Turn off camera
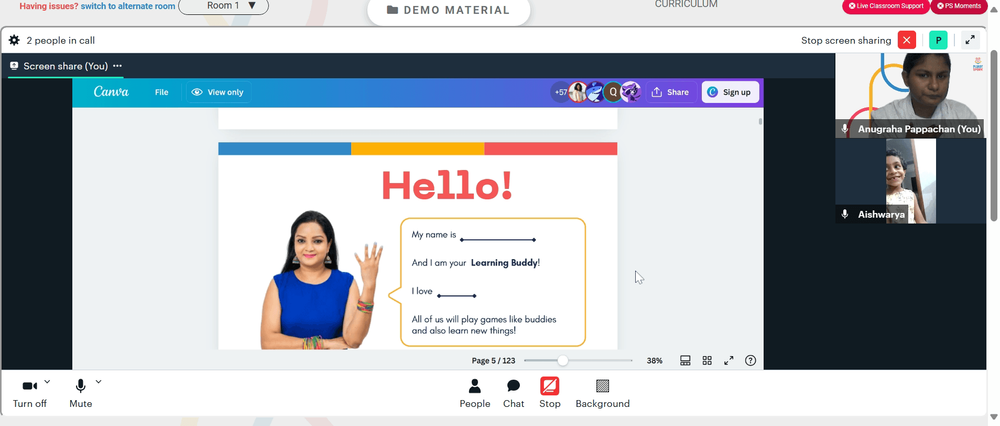 [29, 393]
